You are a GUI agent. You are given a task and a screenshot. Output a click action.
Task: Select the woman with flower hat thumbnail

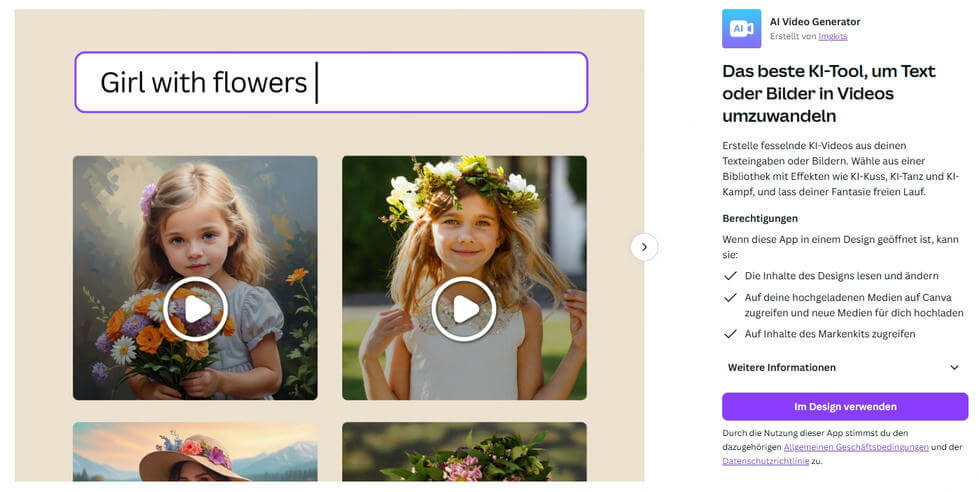click(195, 451)
